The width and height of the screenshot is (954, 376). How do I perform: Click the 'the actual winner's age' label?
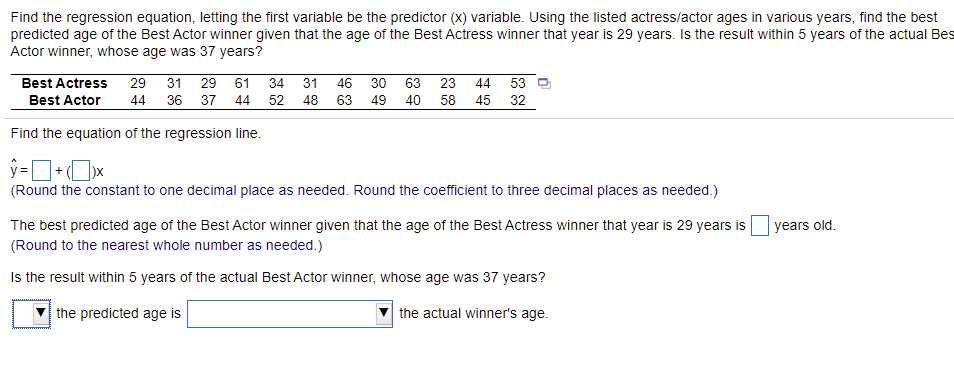[473, 314]
